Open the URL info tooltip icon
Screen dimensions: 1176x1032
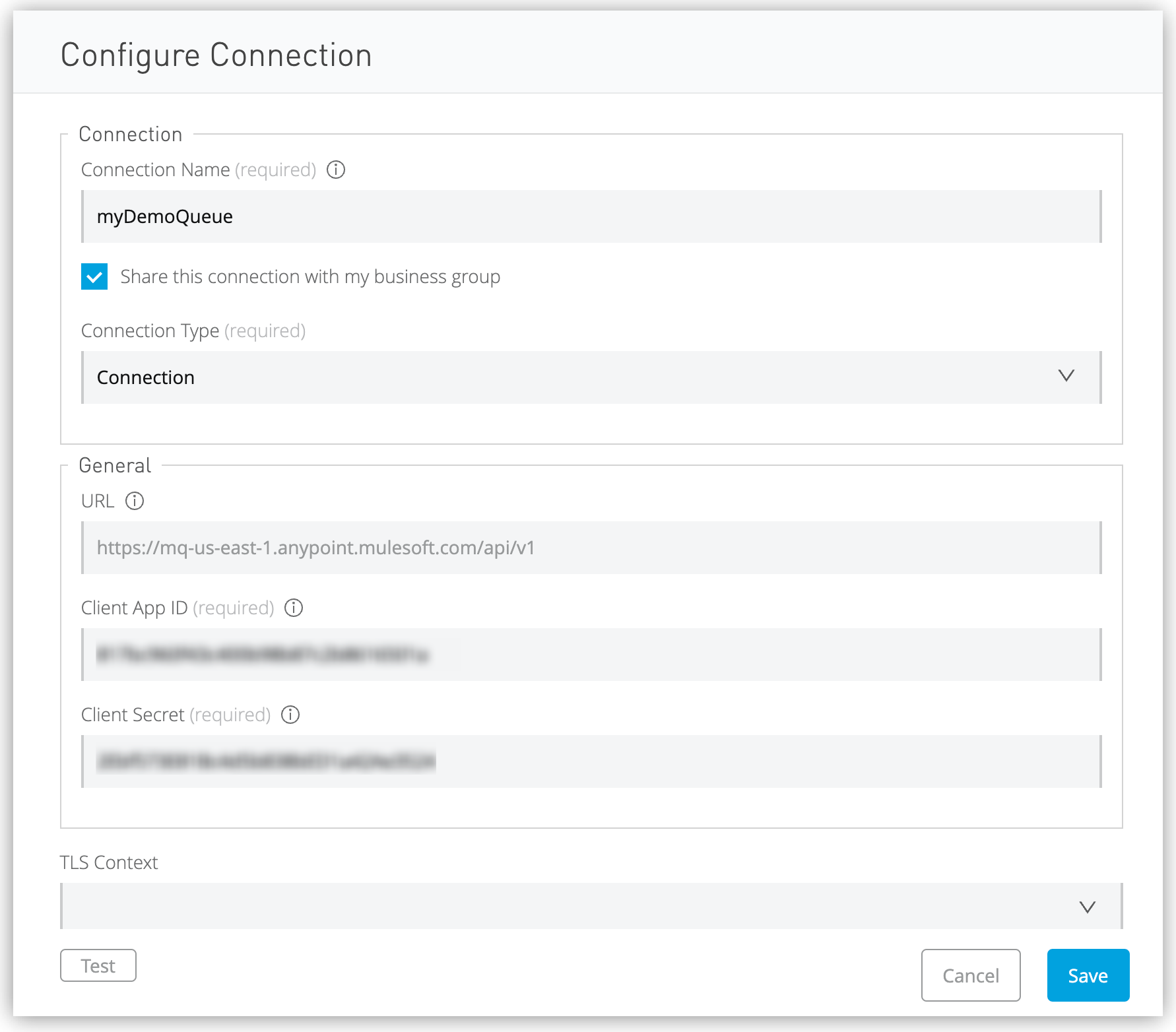coord(135,501)
